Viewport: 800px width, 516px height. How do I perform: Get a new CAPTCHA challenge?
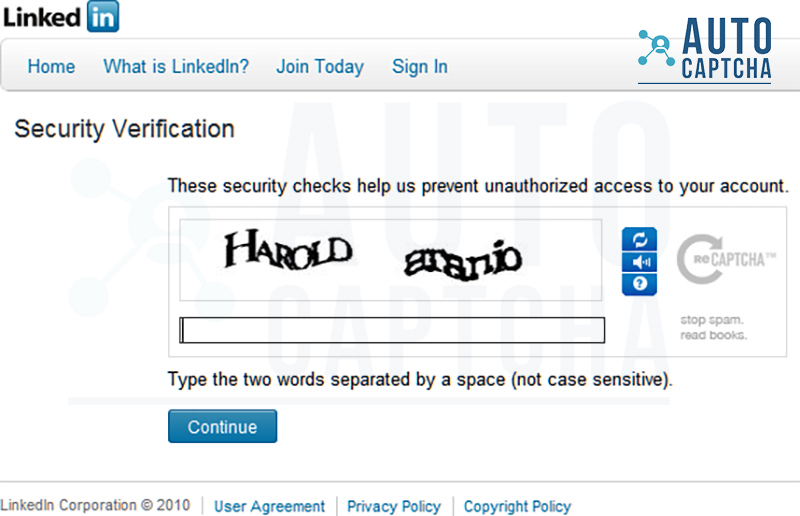click(x=639, y=239)
